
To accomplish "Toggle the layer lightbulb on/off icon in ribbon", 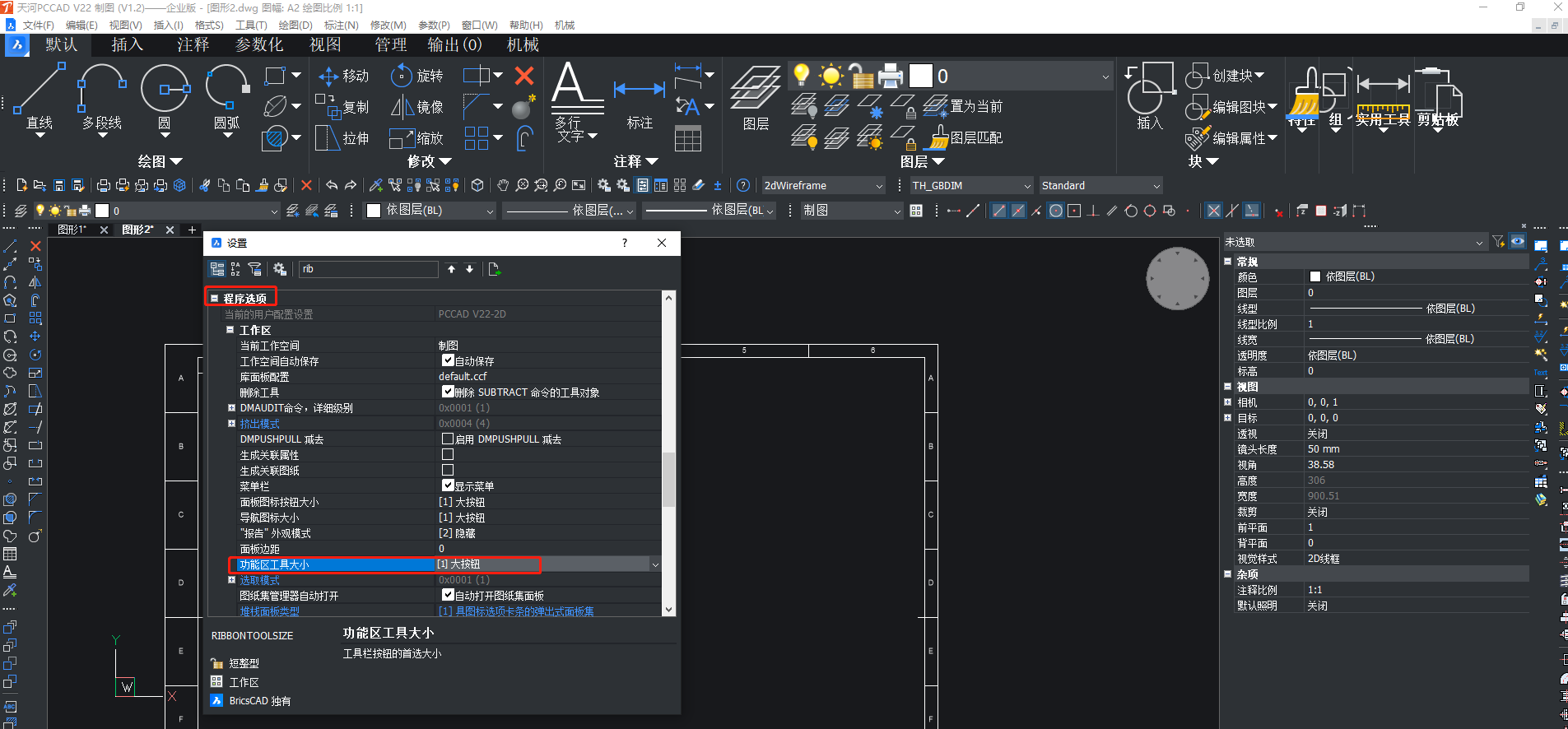I will click(x=801, y=76).
